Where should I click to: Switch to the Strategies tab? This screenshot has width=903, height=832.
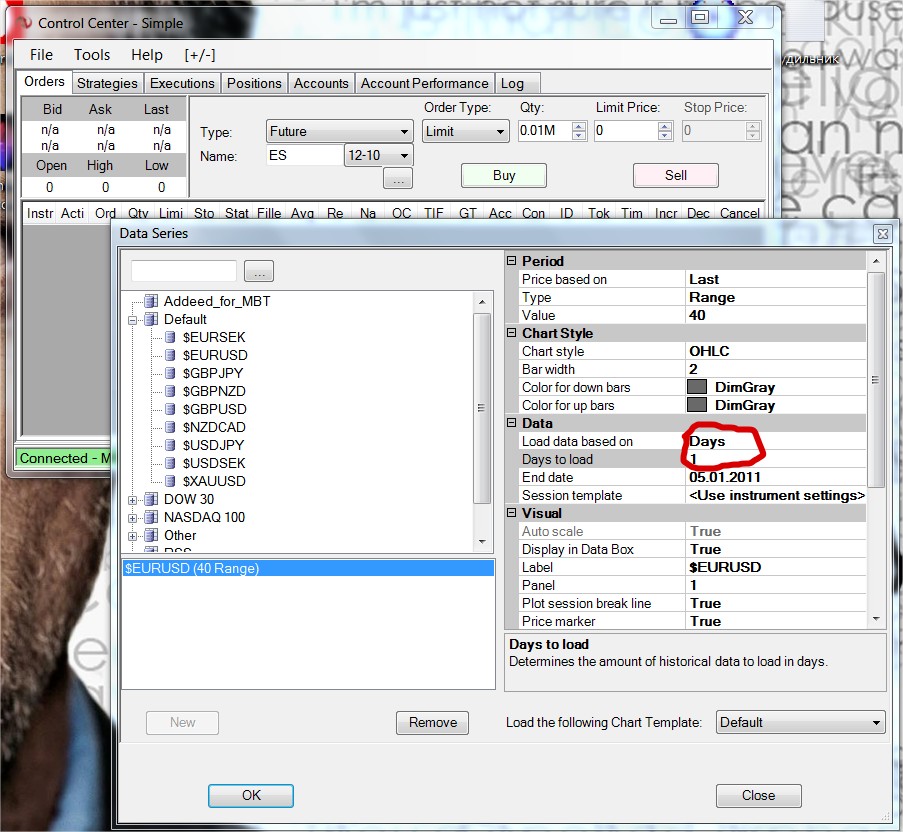click(x=108, y=83)
